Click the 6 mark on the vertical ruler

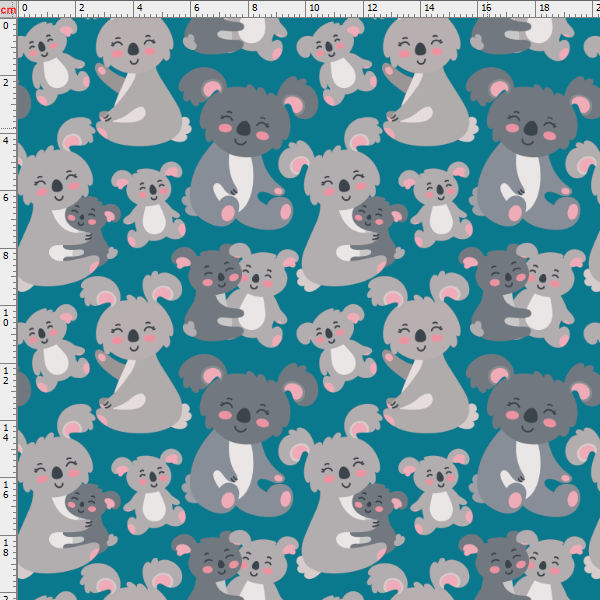[6, 198]
